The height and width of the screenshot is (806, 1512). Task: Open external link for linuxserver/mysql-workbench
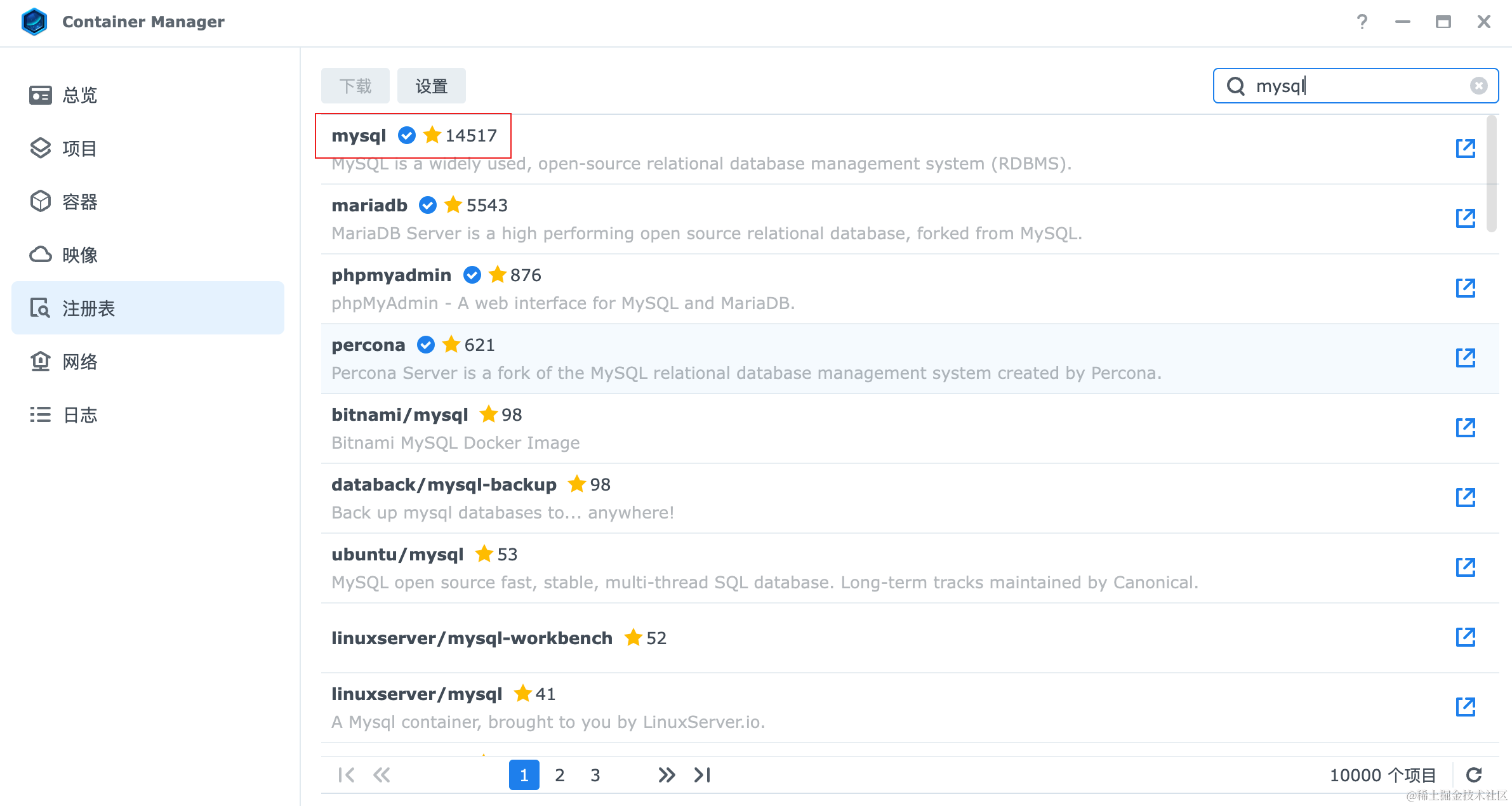(1465, 637)
